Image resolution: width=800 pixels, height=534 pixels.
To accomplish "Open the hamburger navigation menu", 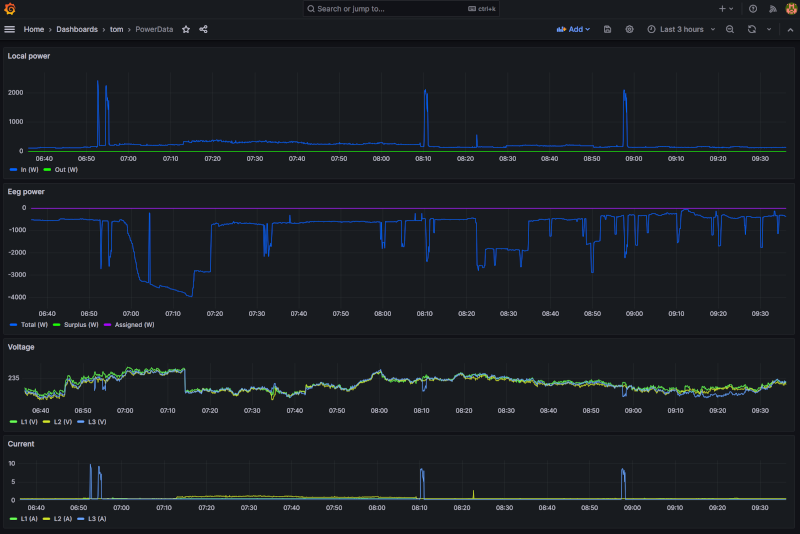I will click(x=10, y=29).
